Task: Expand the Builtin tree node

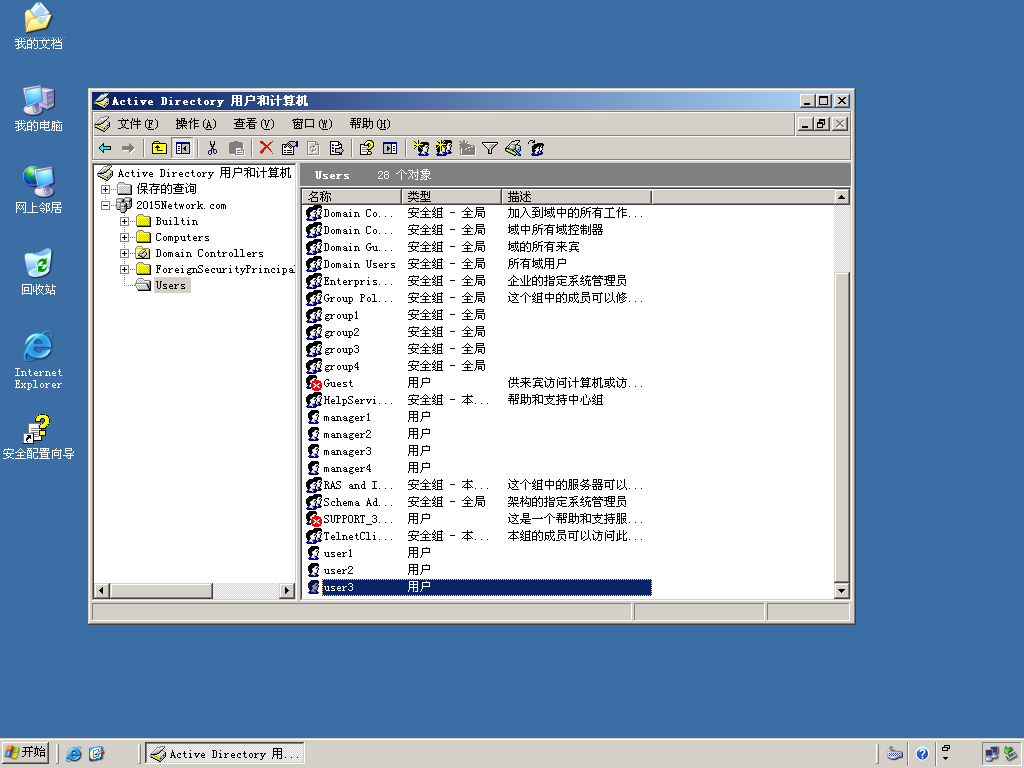Action: (124, 221)
